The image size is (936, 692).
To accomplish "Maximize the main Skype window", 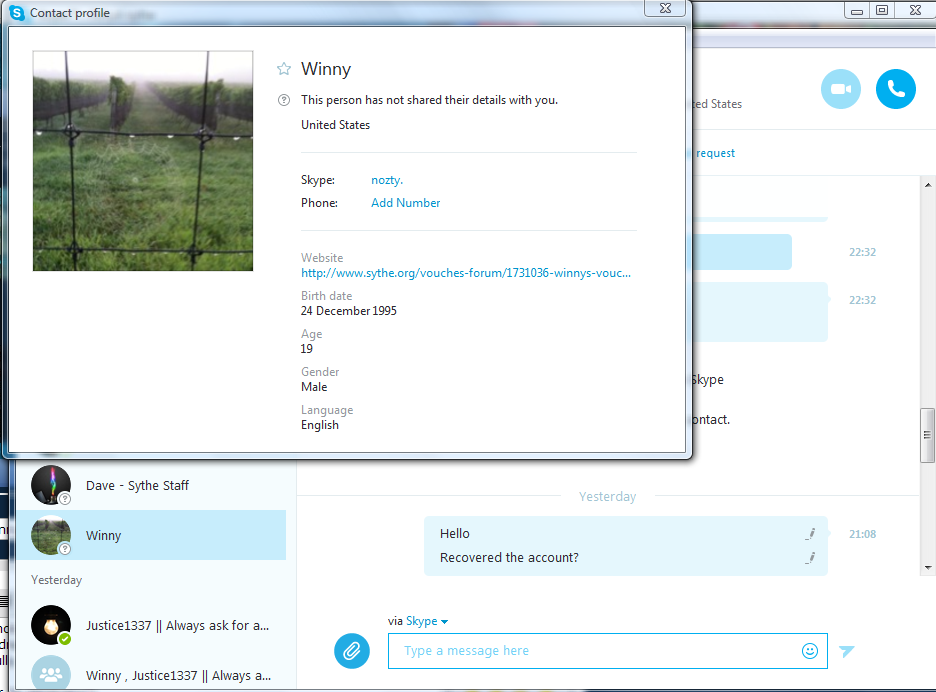I will tap(882, 10).
